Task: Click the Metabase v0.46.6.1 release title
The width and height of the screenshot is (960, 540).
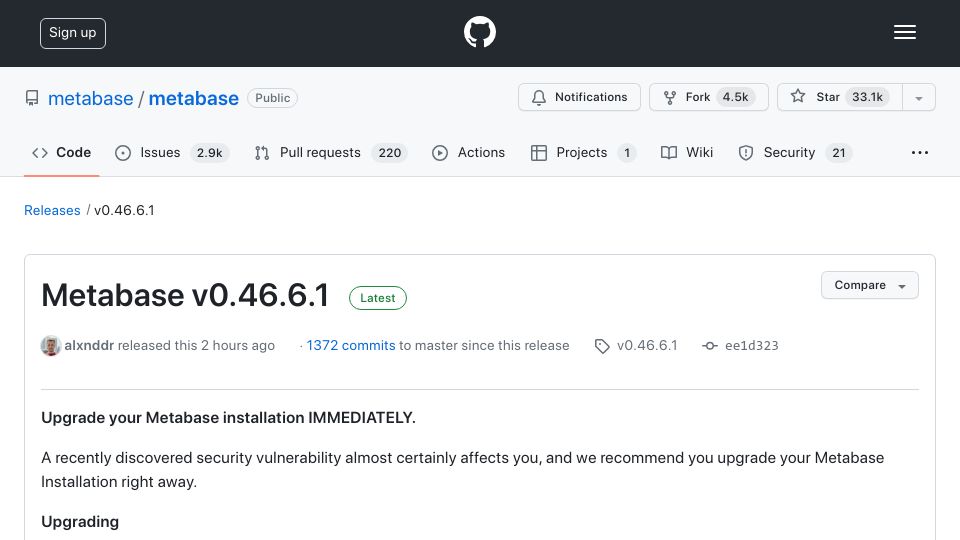Action: [x=185, y=296]
